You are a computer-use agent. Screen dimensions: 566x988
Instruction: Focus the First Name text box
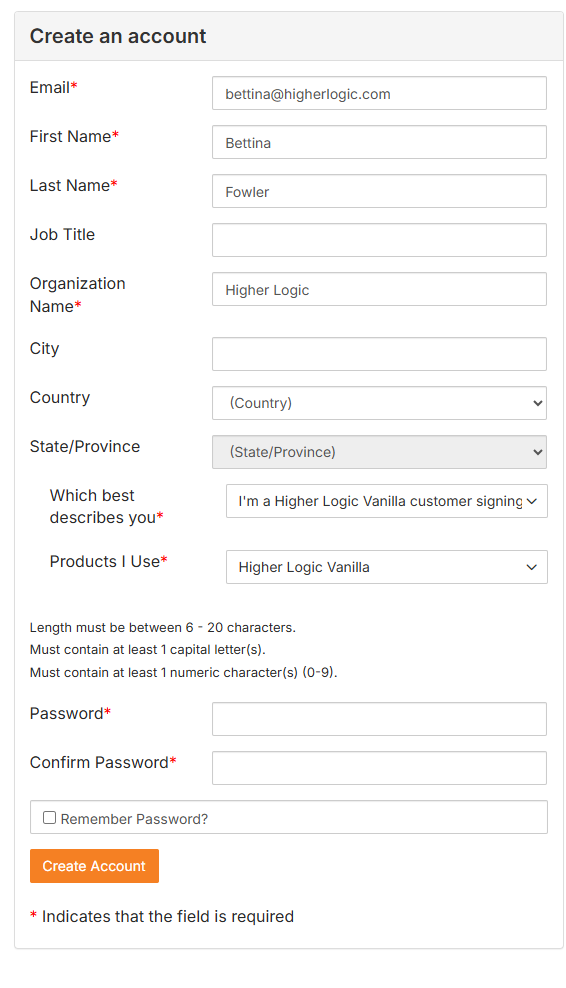[x=379, y=142]
